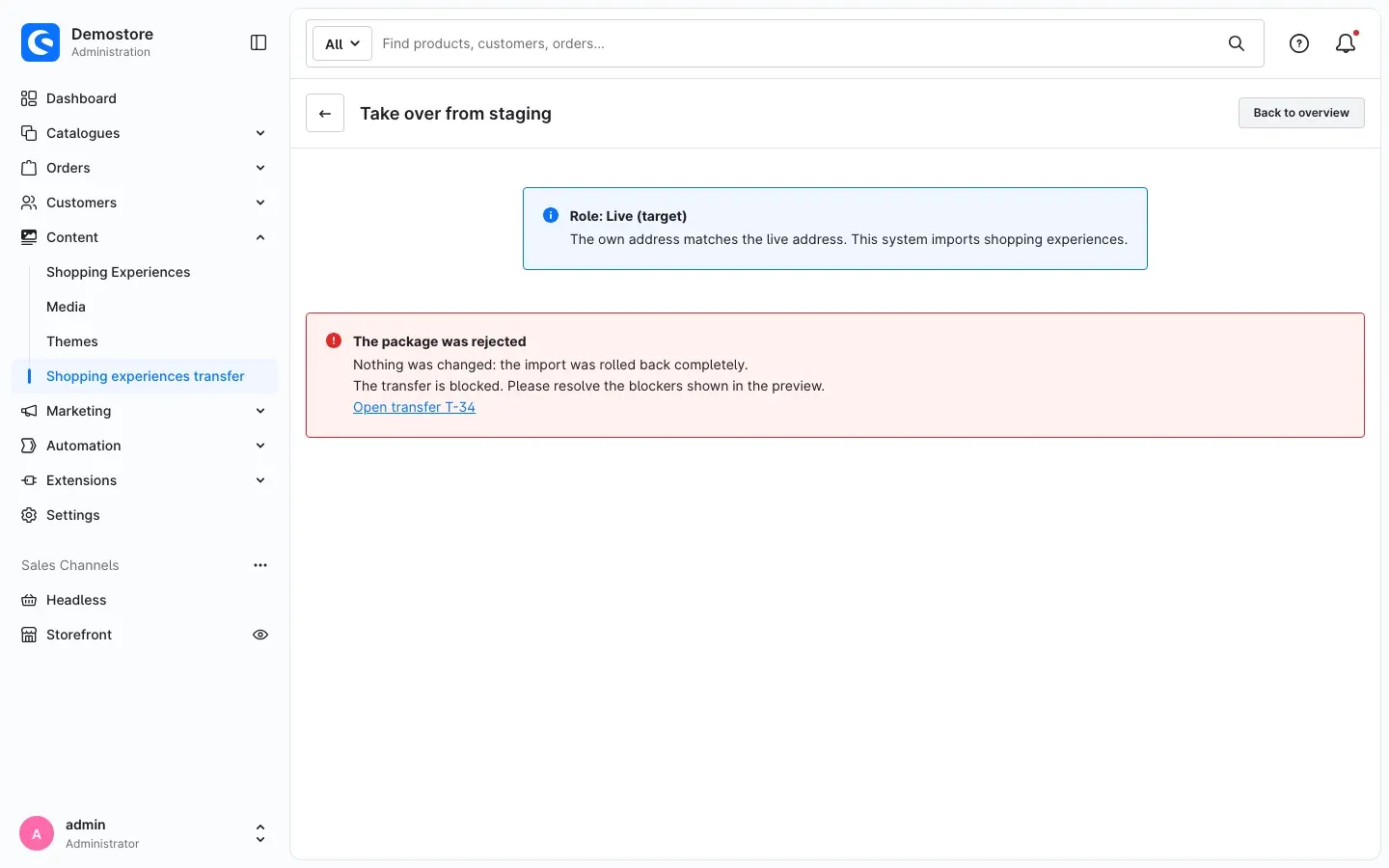Click the Extensions plug icon
Viewport: 1389px width, 868px height.
pos(29,480)
